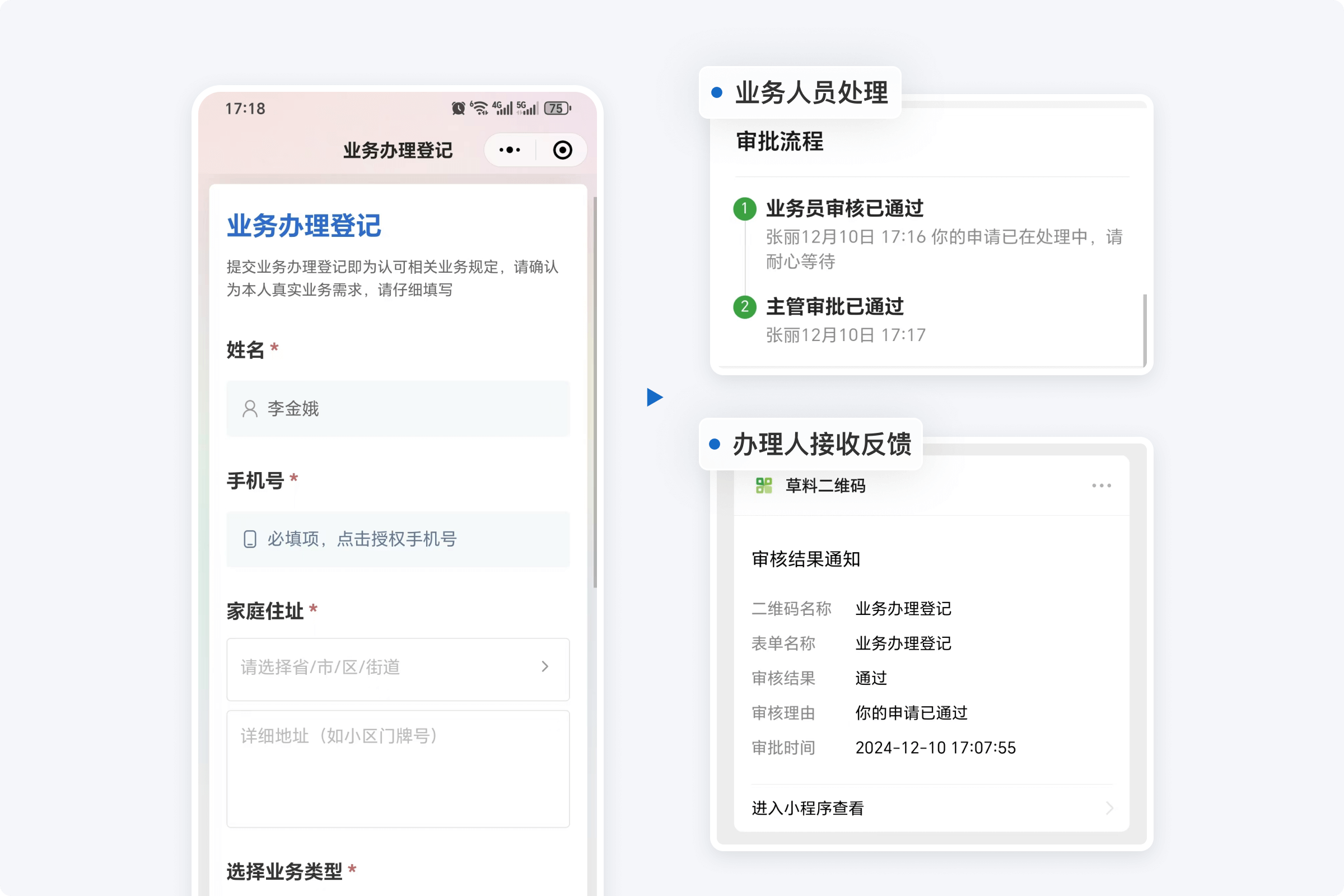1344x896 pixels.
Task: Tap the 4G signal strength icon
Action: (502, 108)
